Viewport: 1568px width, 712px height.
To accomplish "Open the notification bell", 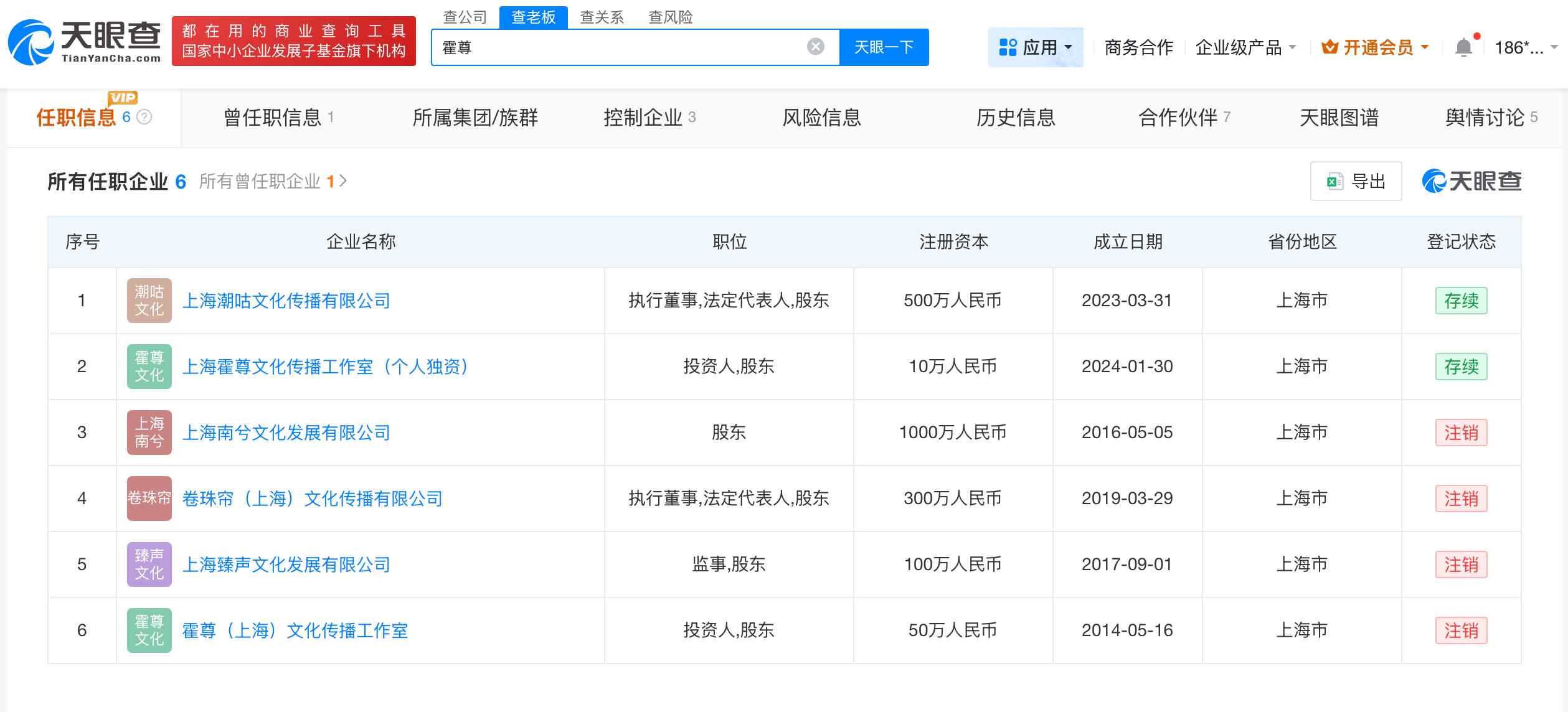I will (x=1465, y=47).
